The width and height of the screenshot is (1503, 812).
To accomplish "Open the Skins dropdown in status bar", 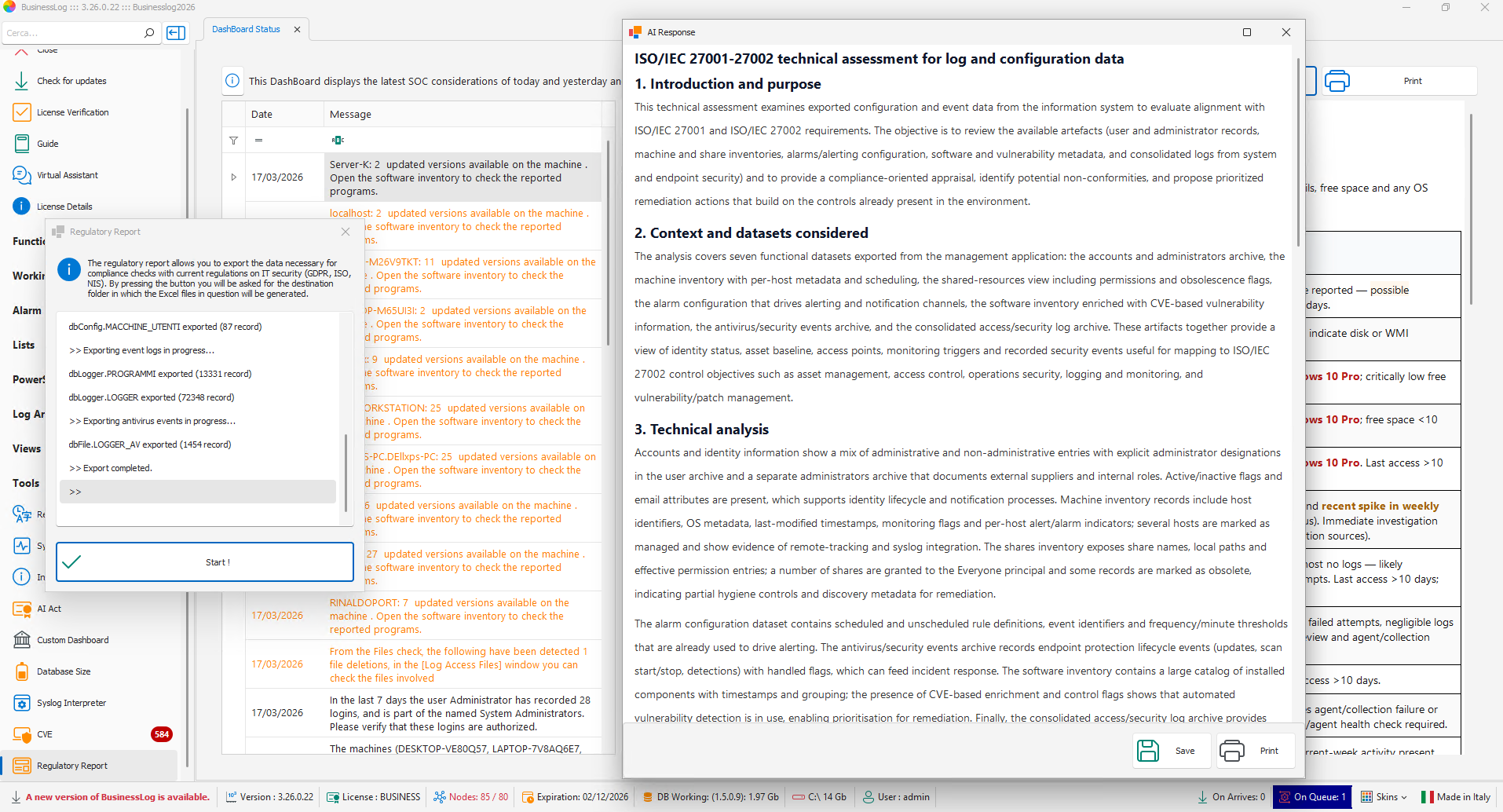I will coord(1384,797).
